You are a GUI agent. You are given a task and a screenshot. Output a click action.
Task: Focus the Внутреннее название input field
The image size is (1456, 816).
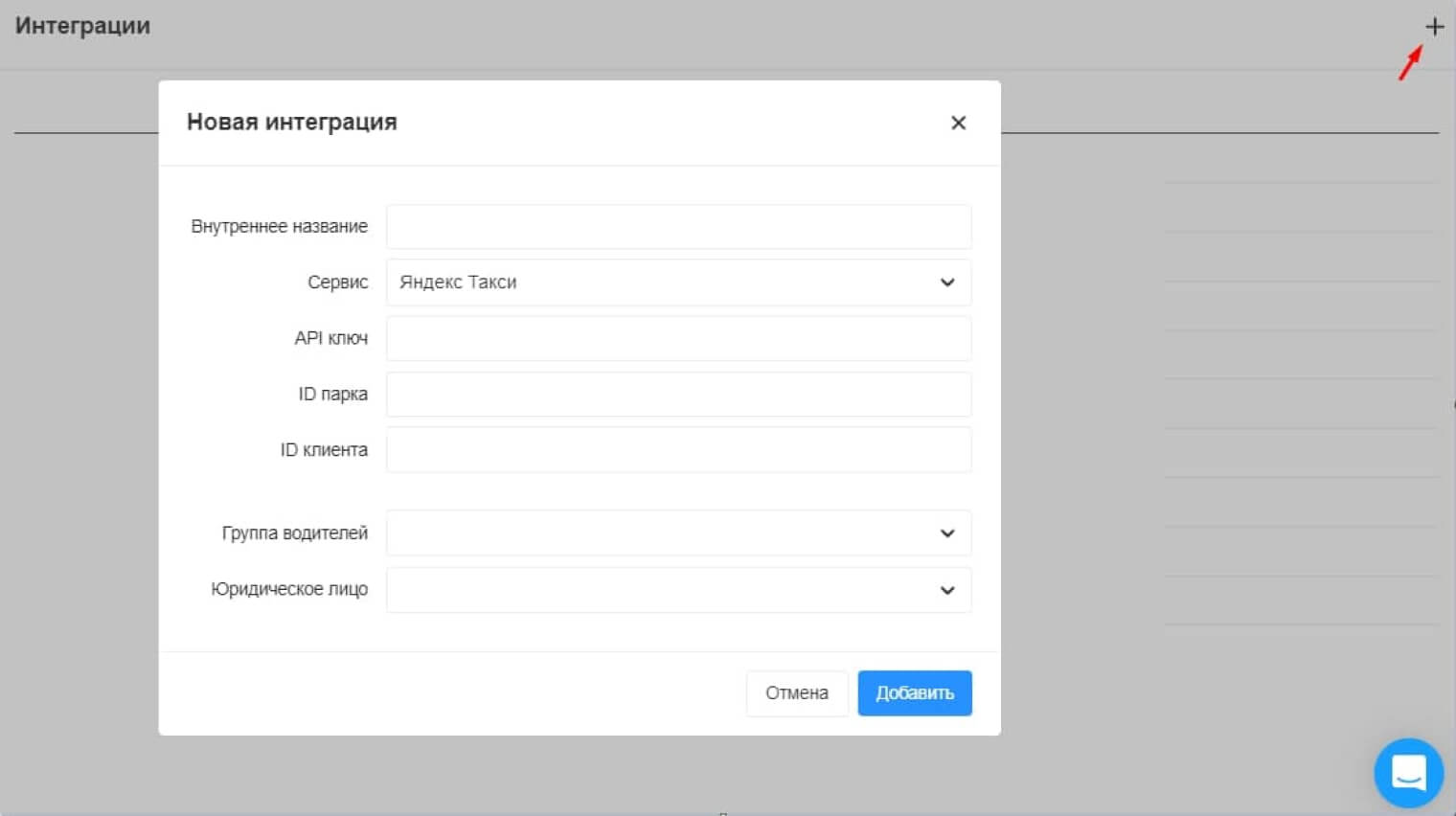[678, 227]
